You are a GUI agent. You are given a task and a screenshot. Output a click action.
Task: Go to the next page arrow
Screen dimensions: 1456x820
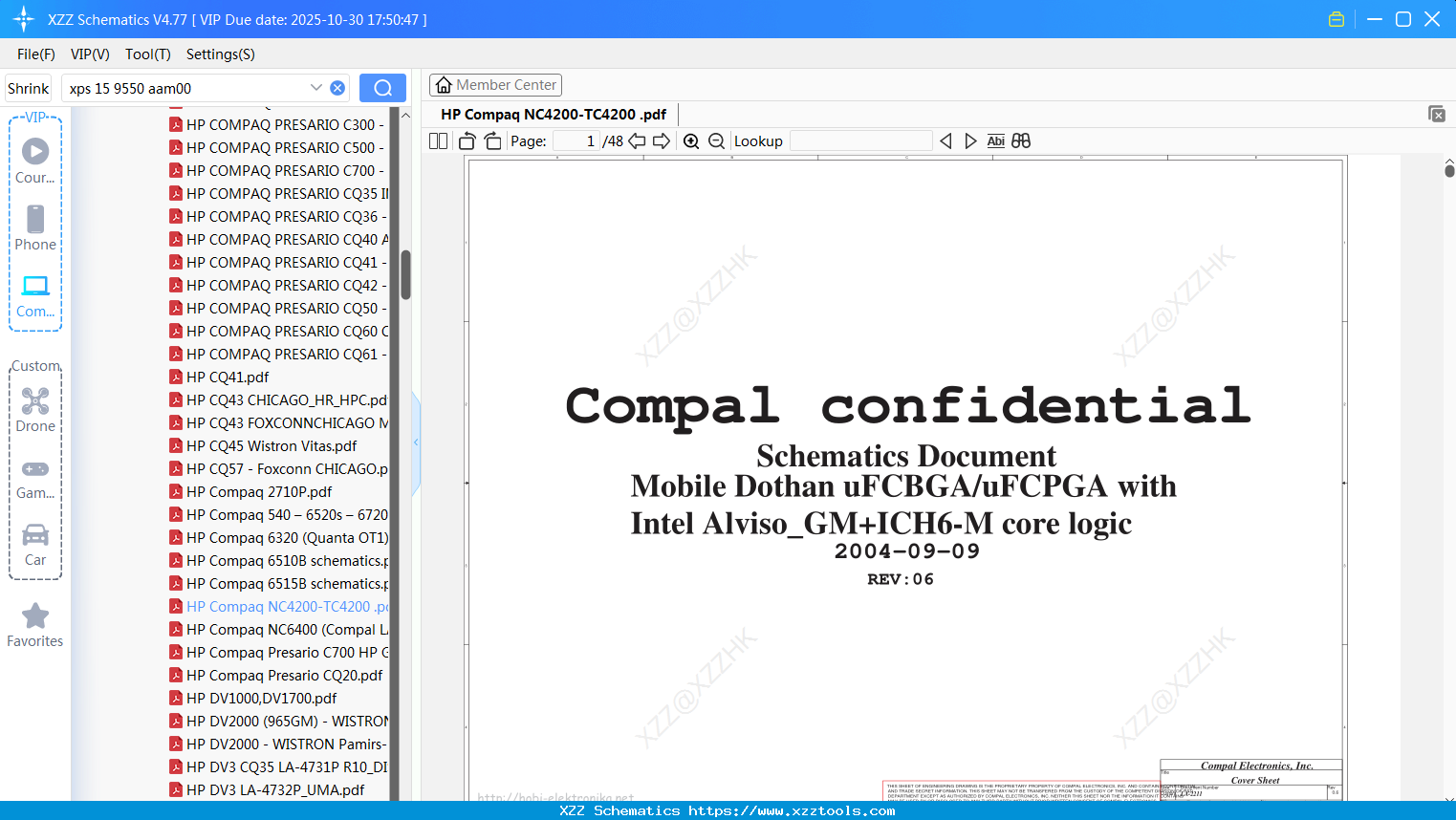pyautogui.click(x=662, y=141)
